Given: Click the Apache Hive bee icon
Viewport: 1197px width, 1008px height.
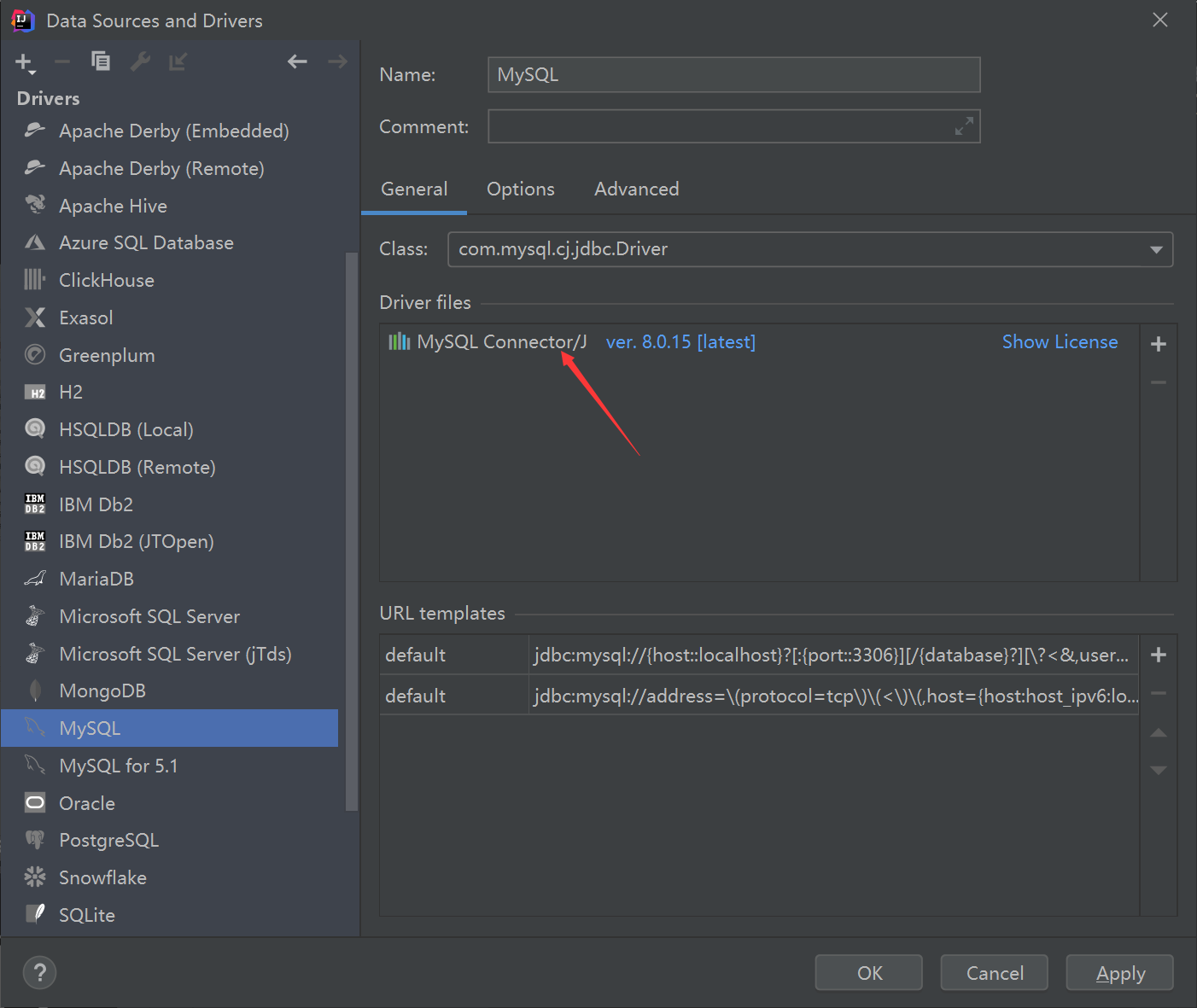Looking at the screenshot, I should coord(35,205).
